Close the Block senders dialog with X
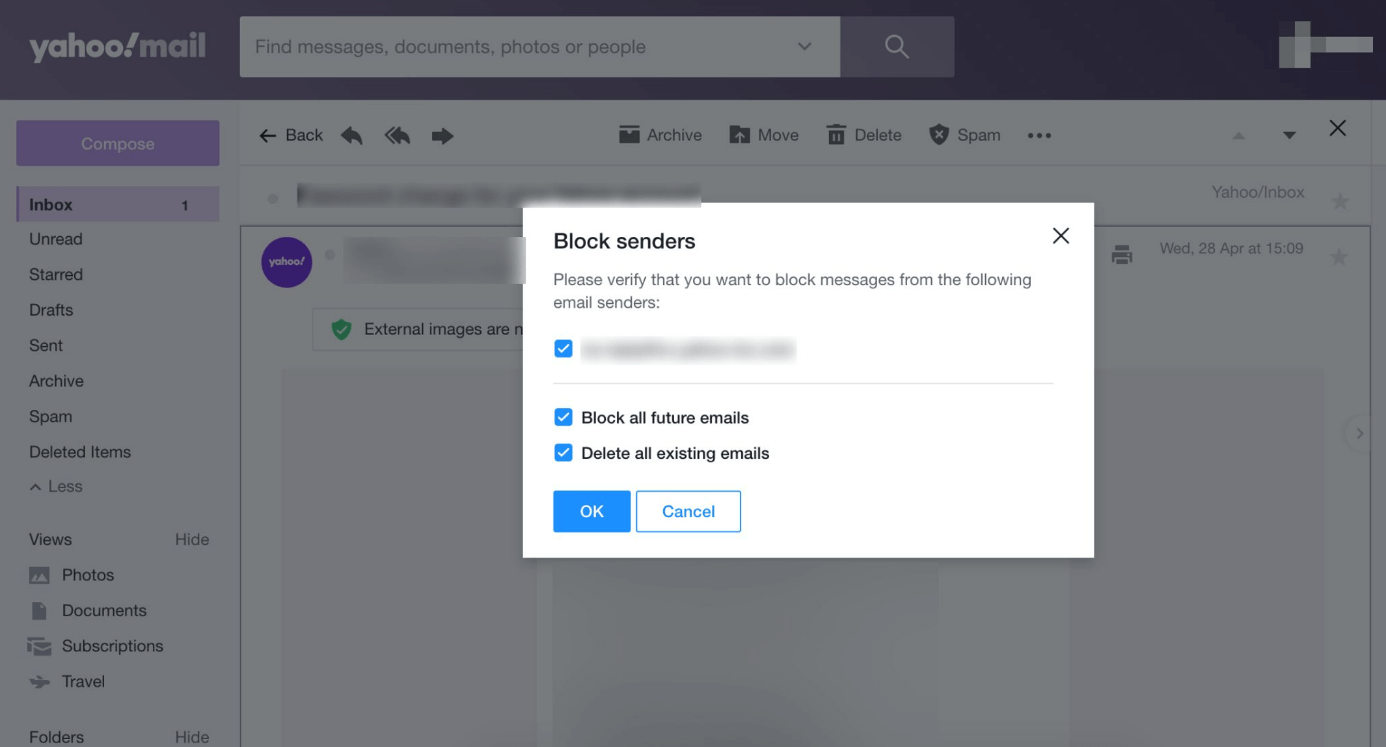The height and width of the screenshot is (747, 1386). tap(1061, 236)
